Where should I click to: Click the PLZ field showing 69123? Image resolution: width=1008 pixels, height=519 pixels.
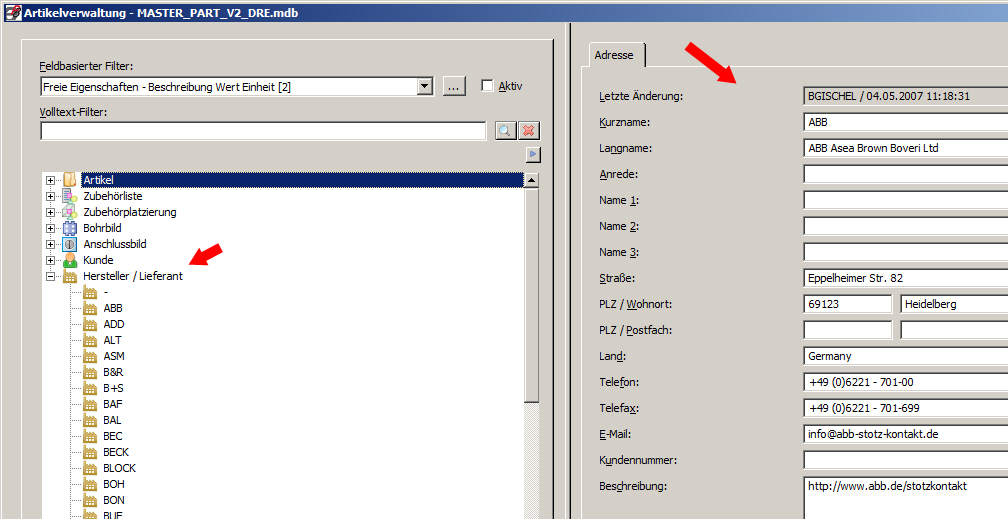(x=848, y=304)
